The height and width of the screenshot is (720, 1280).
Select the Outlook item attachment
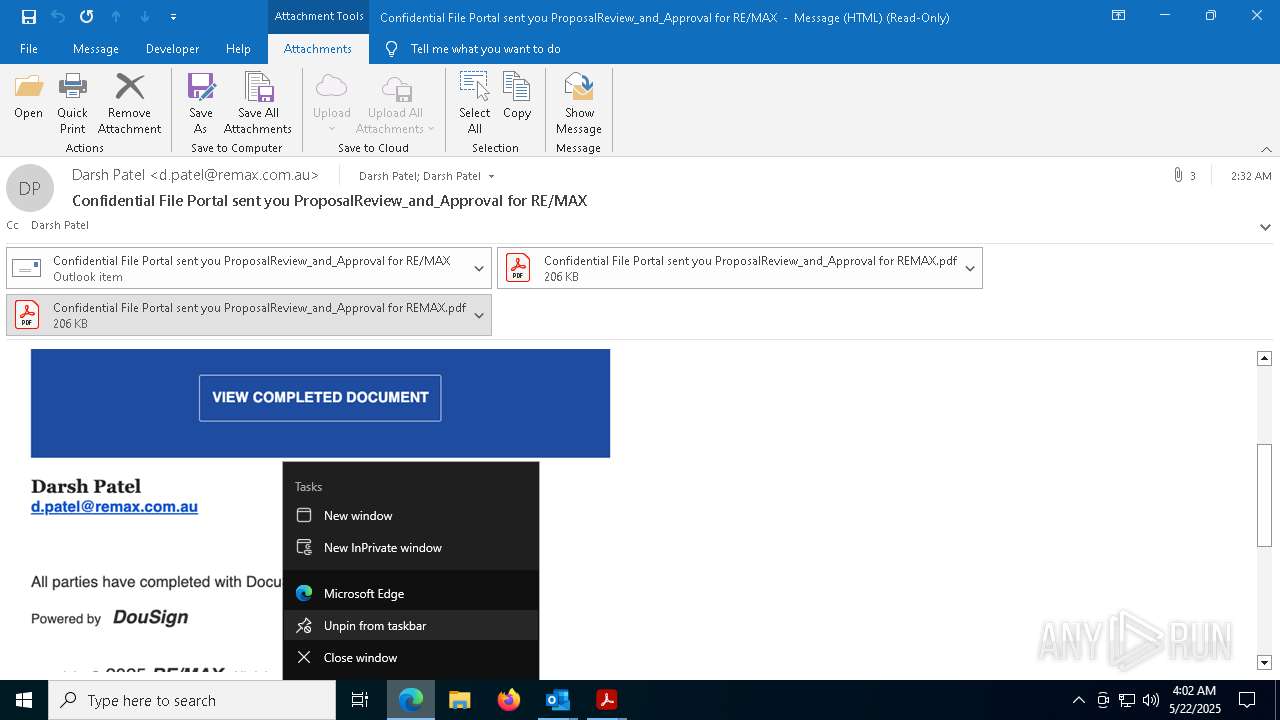click(x=238, y=268)
